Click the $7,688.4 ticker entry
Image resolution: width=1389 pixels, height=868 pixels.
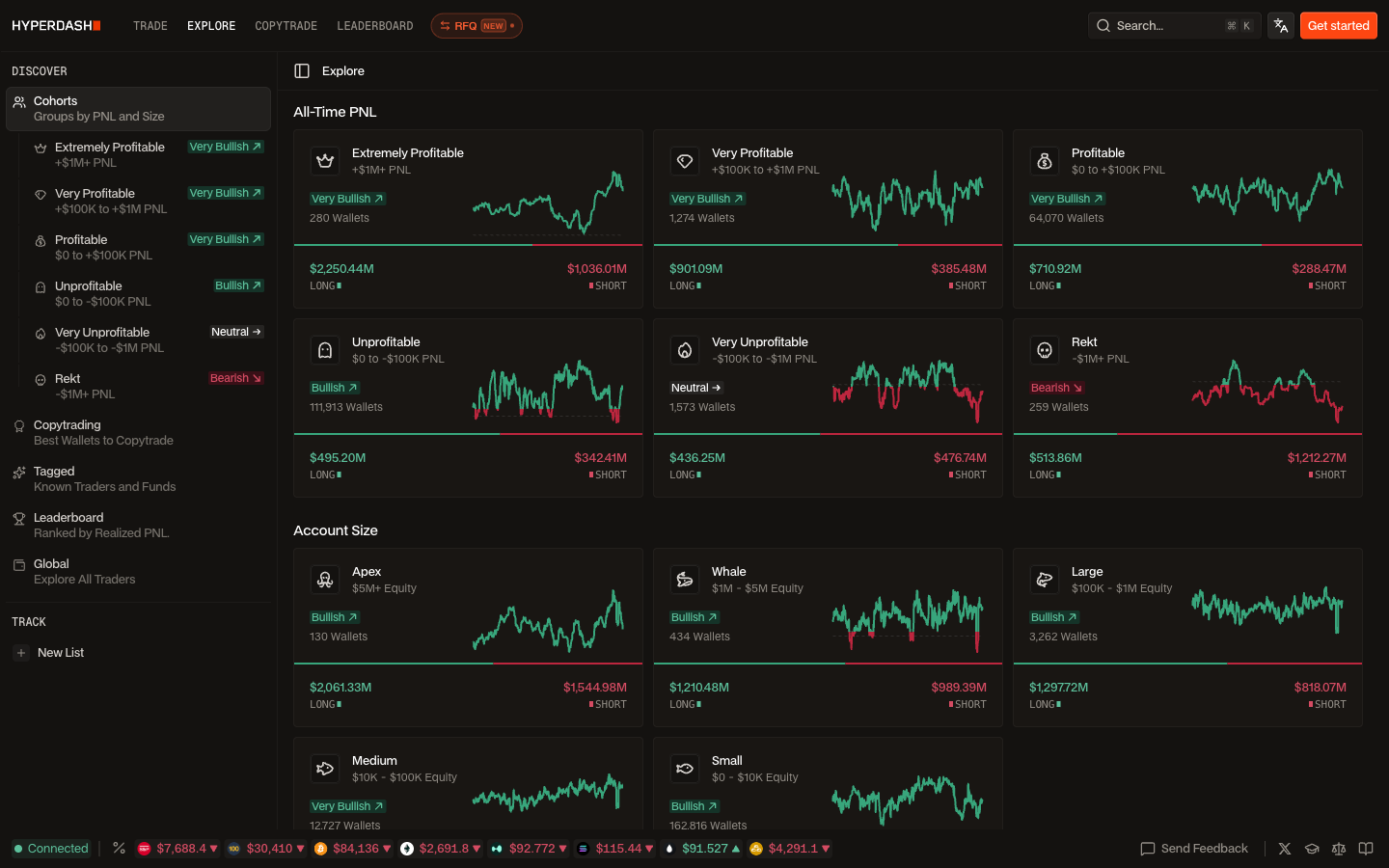pyautogui.click(x=177, y=849)
